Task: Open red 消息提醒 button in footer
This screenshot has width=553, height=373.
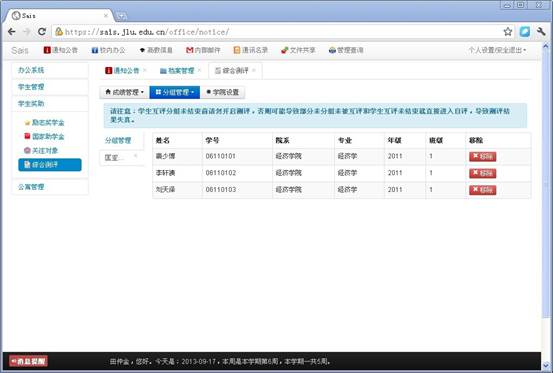Action: click(x=28, y=361)
